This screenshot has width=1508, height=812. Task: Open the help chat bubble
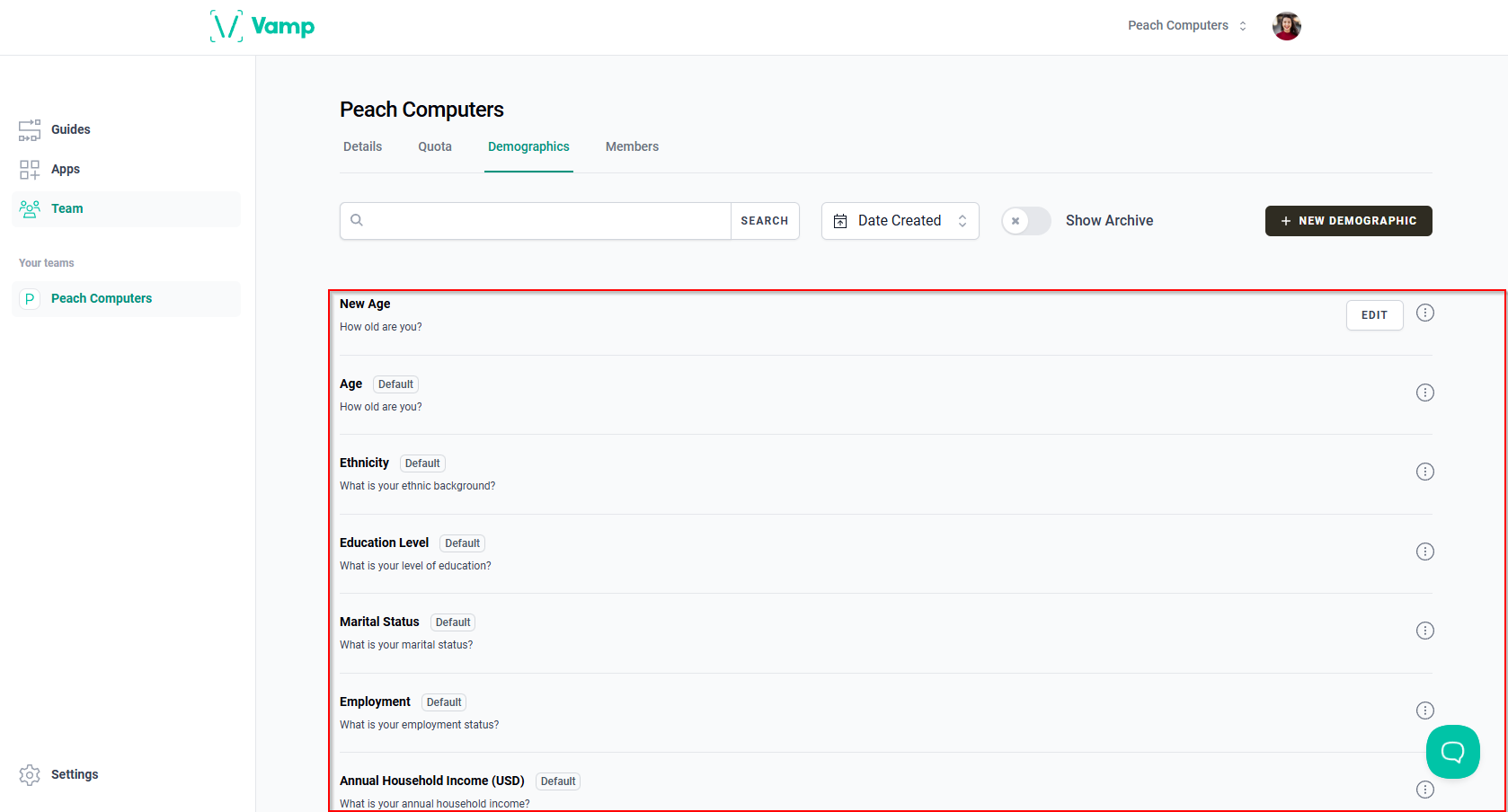[x=1452, y=752]
